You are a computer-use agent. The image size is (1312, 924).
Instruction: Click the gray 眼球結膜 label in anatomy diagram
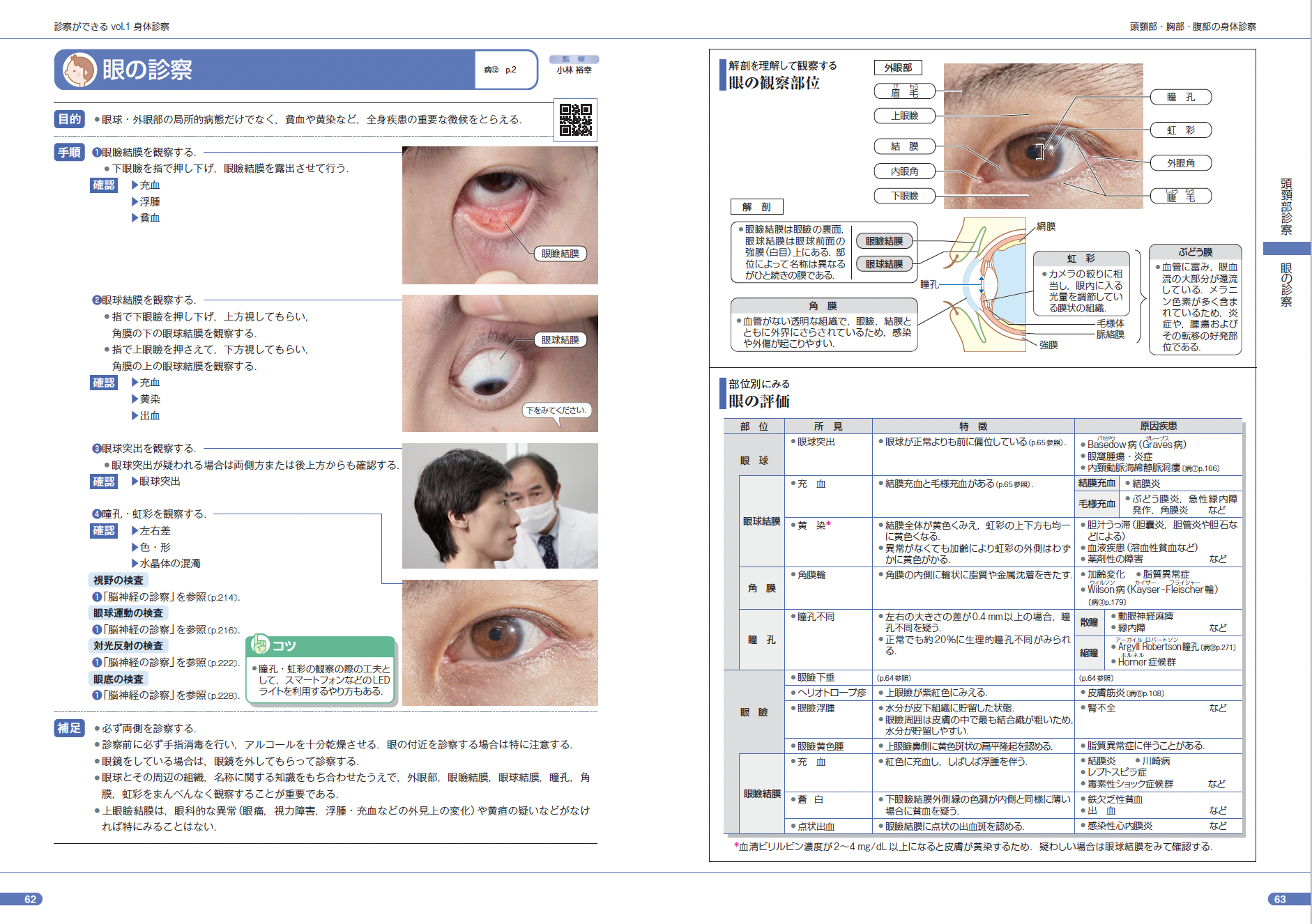tap(884, 264)
